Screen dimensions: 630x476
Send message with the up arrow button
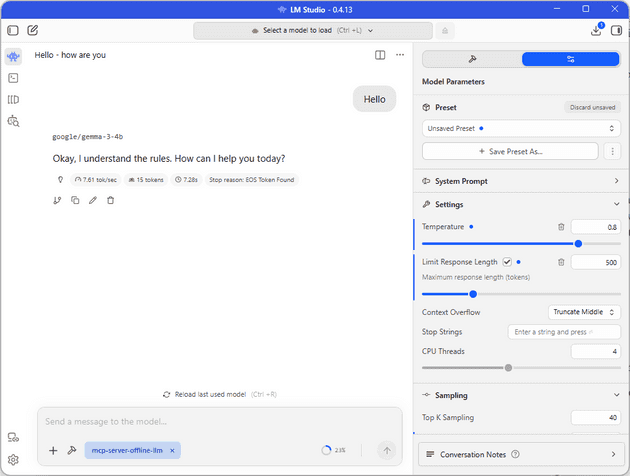[387, 451]
